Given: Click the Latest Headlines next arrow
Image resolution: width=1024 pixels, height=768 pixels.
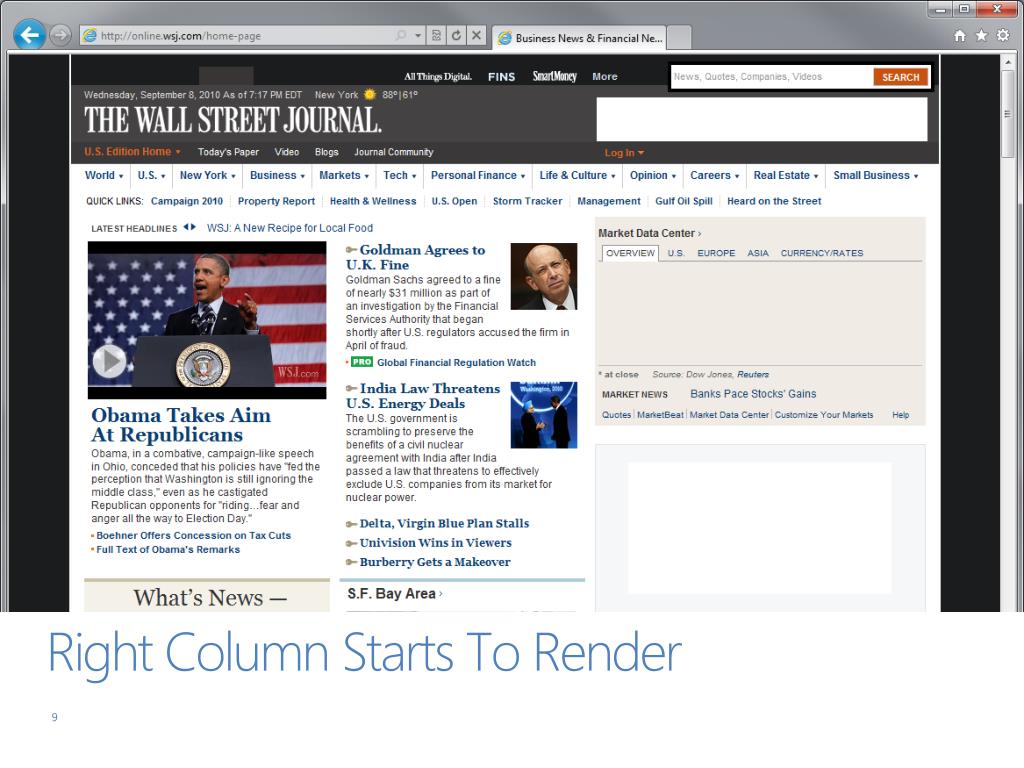Looking at the screenshot, I should pyautogui.click(x=193, y=227).
